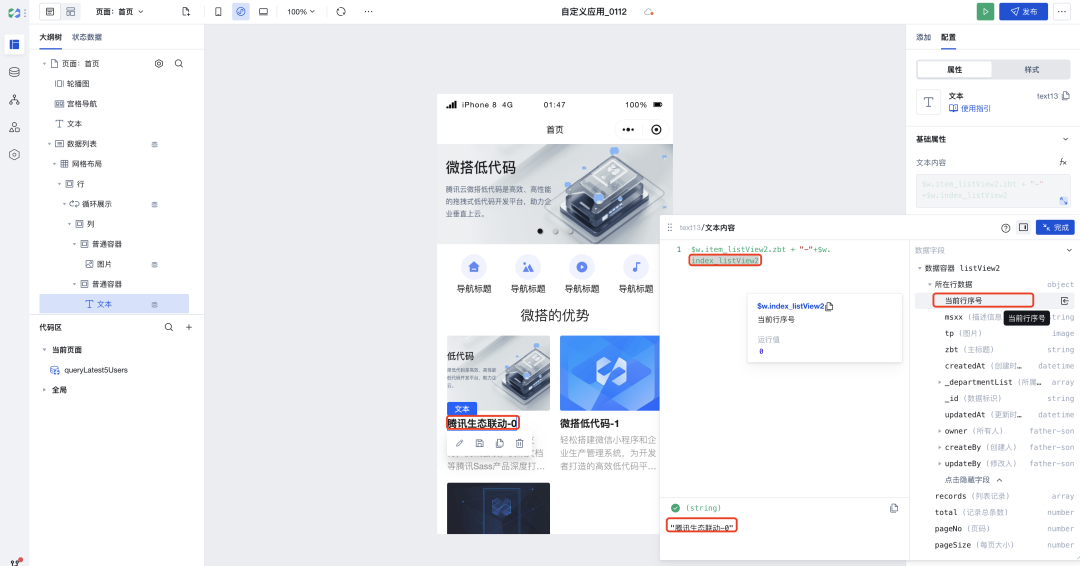The image size is (1080, 566).
Task: Collapse 所在行数据 tree node
Action: (x=929, y=284)
